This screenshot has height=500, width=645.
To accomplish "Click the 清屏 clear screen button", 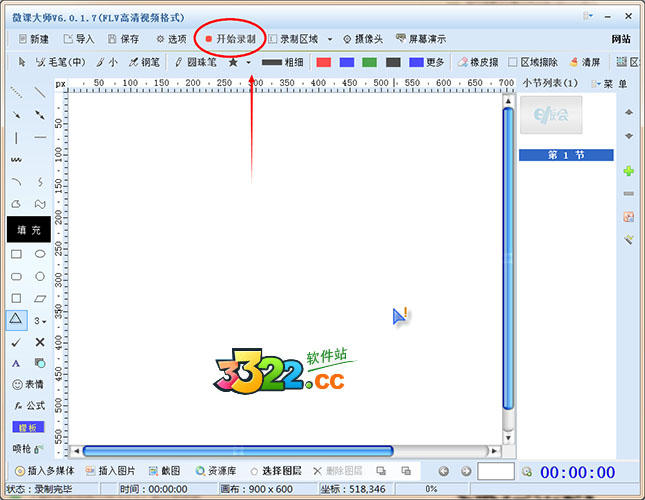I will [x=585, y=62].
